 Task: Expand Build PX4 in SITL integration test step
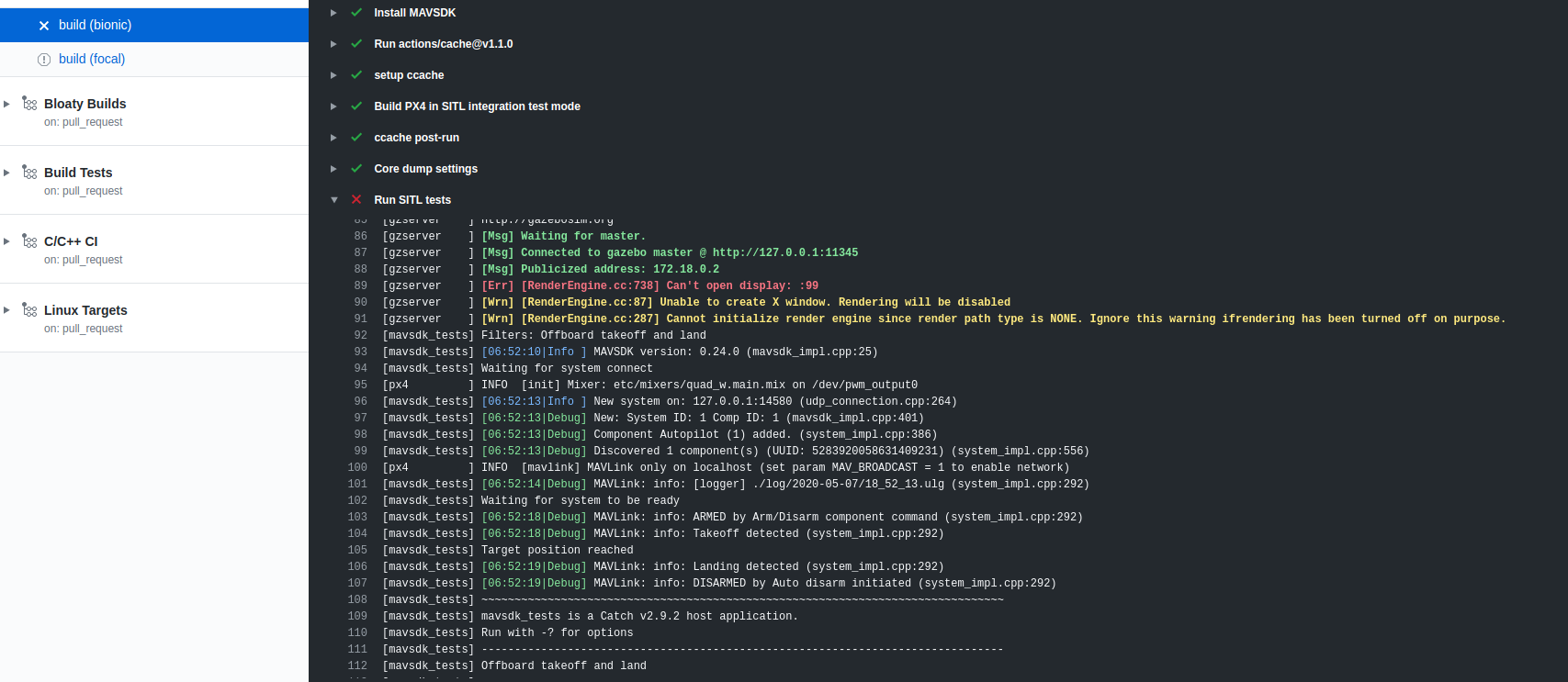coord(333,106)
